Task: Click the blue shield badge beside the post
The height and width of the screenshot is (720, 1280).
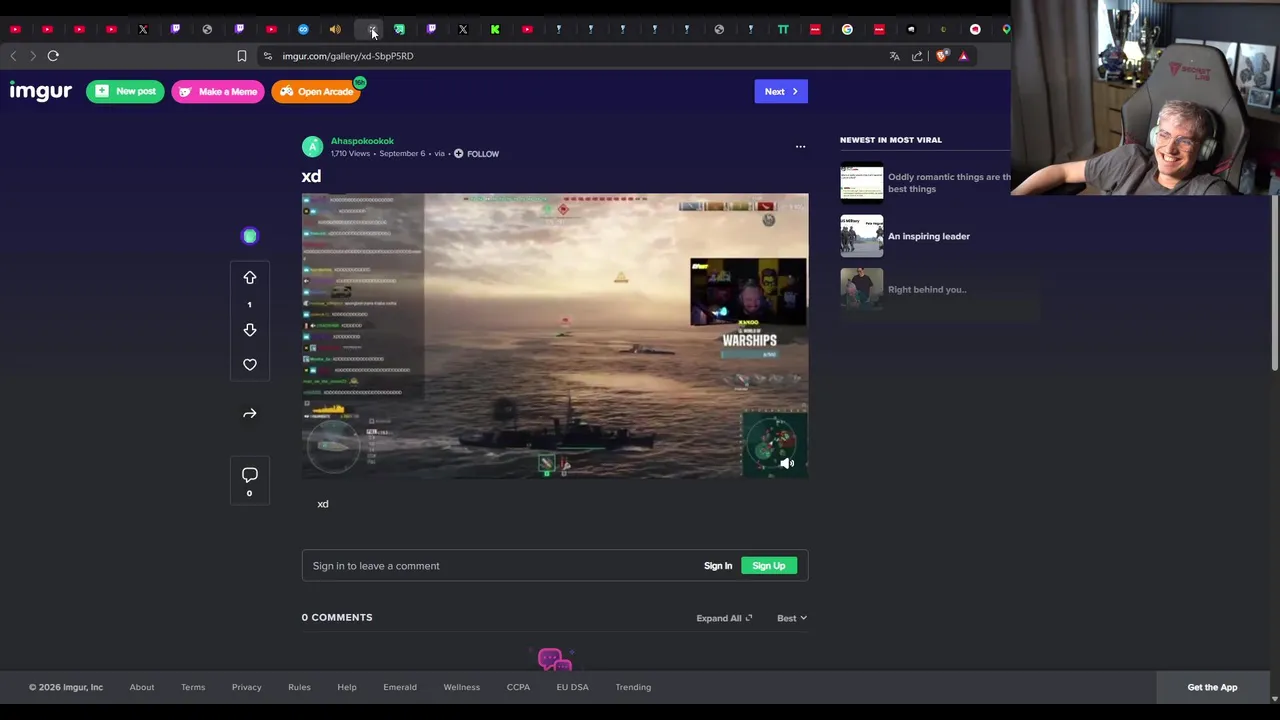Action: 250,236
